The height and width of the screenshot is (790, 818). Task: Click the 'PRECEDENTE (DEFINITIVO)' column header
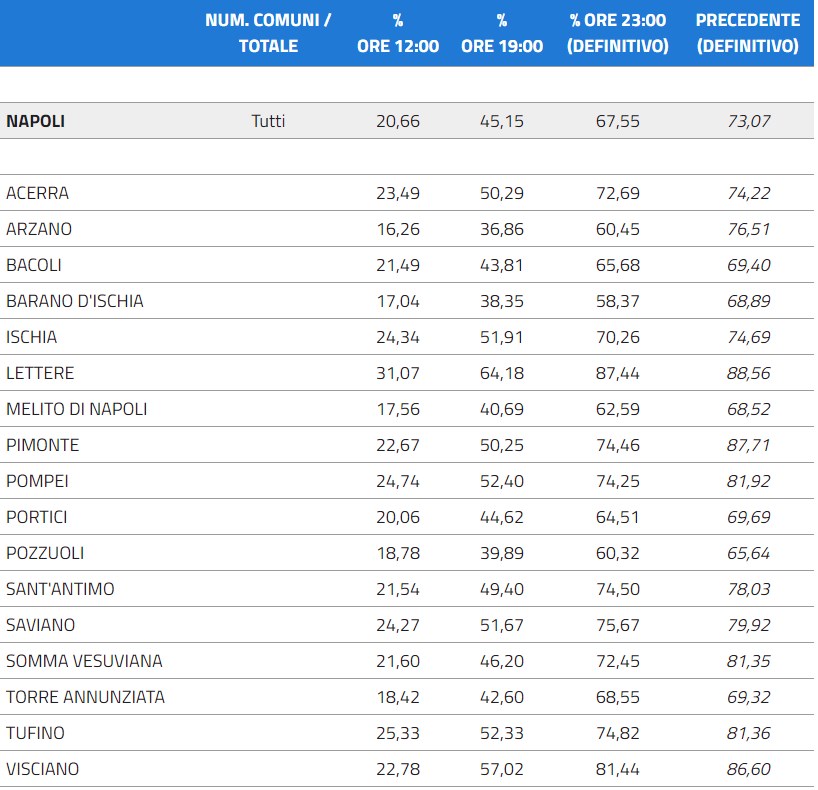[x=747, y=33]
